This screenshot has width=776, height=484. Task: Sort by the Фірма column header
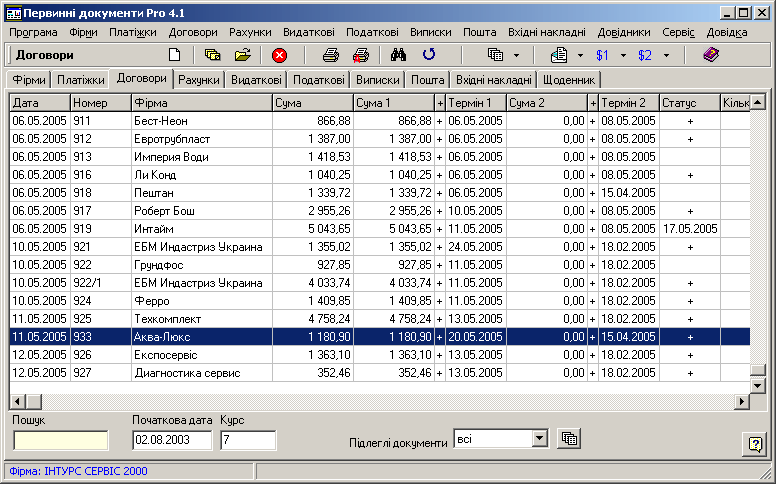(202, 103)
